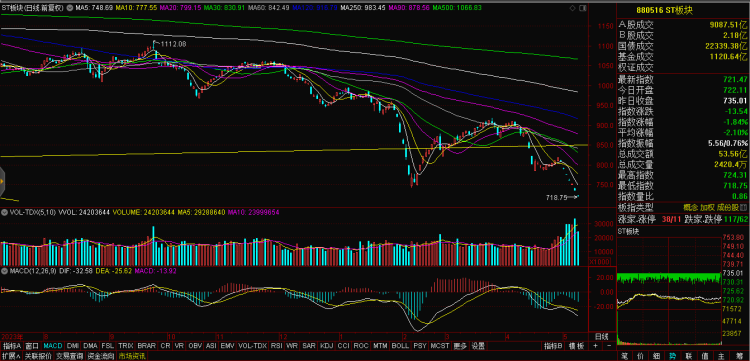Open the 交易查询 tab
Image resolution: width=750 pixels, height=361 pixels.
pos(69,356)
